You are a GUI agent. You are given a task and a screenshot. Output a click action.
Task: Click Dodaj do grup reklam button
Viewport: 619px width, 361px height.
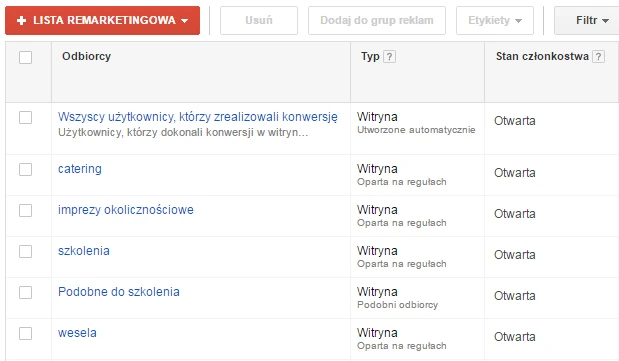click(x=377, y=21)
